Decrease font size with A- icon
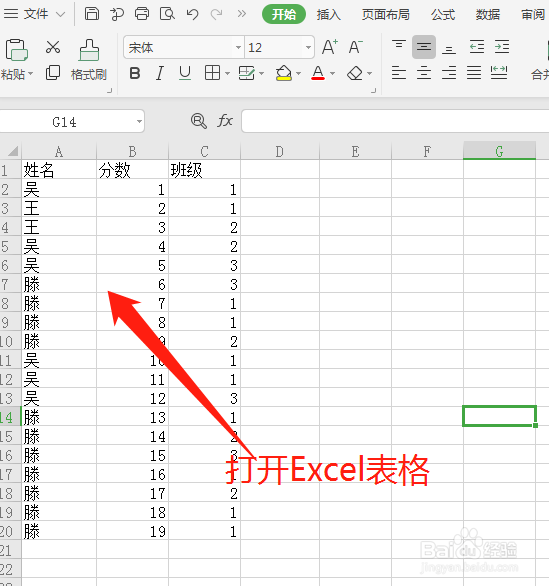 (x=355, y=47)
